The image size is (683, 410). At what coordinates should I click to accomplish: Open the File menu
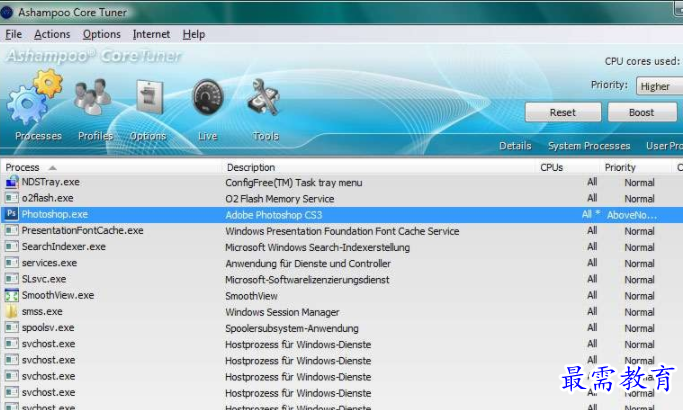(14, 34)
